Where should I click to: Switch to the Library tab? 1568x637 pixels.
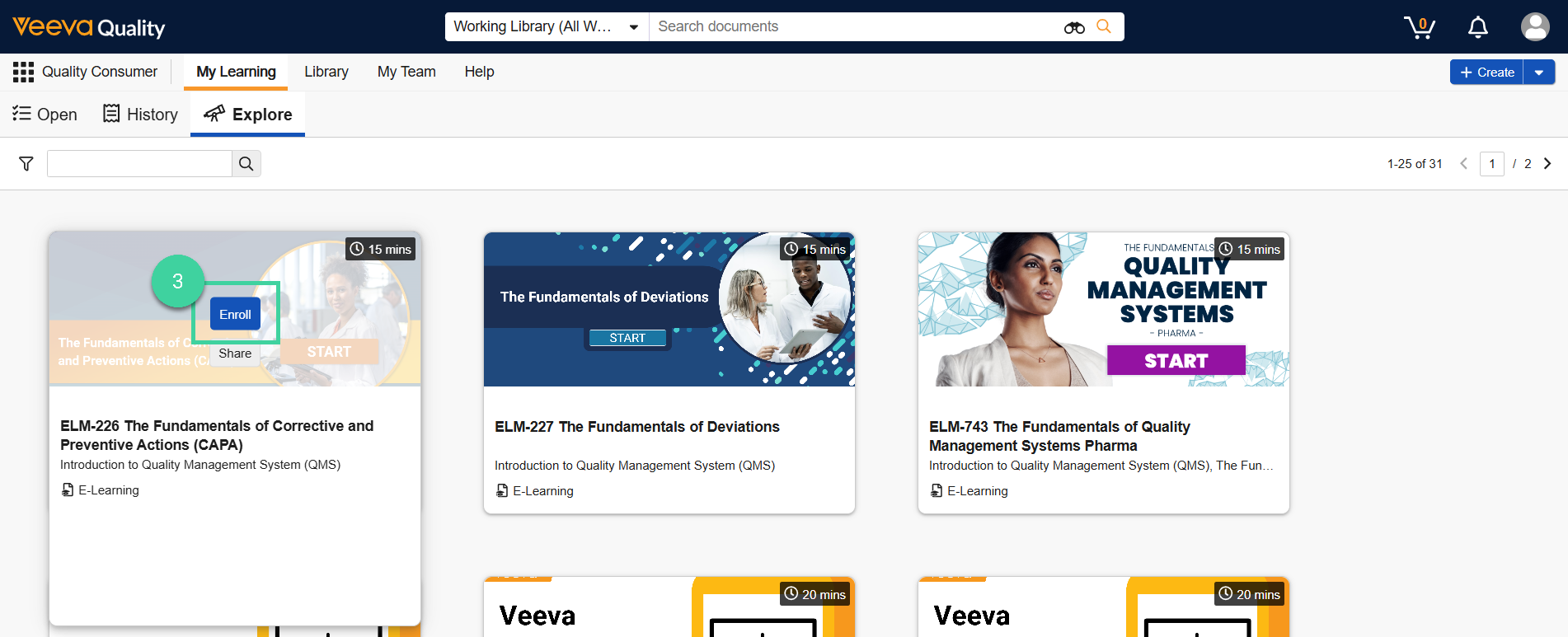point(326,72)
